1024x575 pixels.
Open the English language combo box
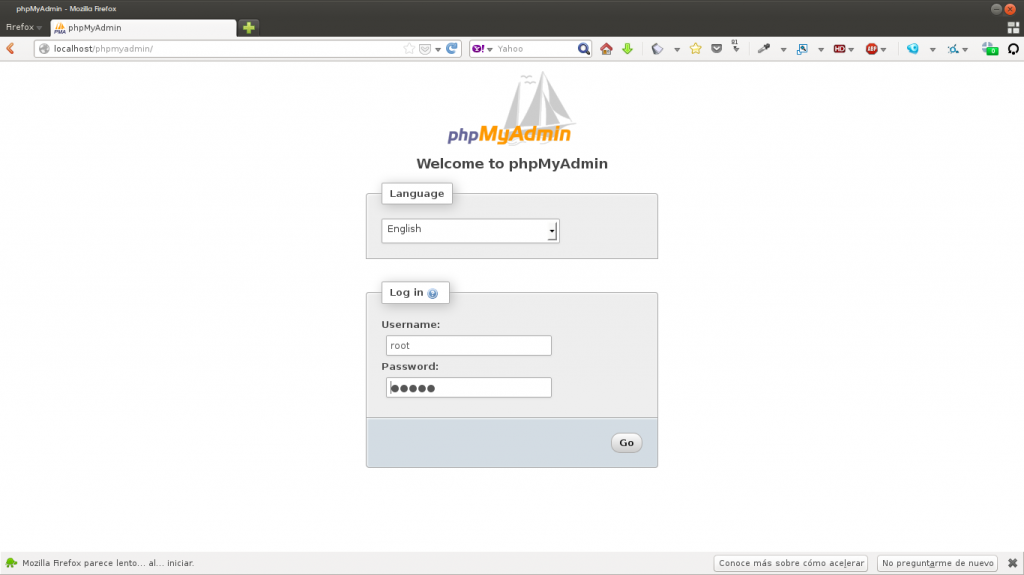(x=470, y=231)
